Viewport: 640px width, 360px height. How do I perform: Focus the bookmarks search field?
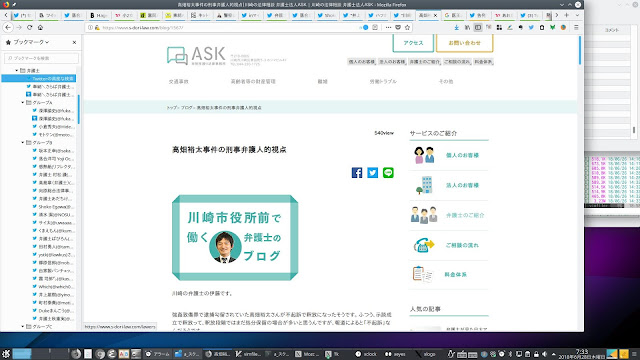(x=41, y=58)
